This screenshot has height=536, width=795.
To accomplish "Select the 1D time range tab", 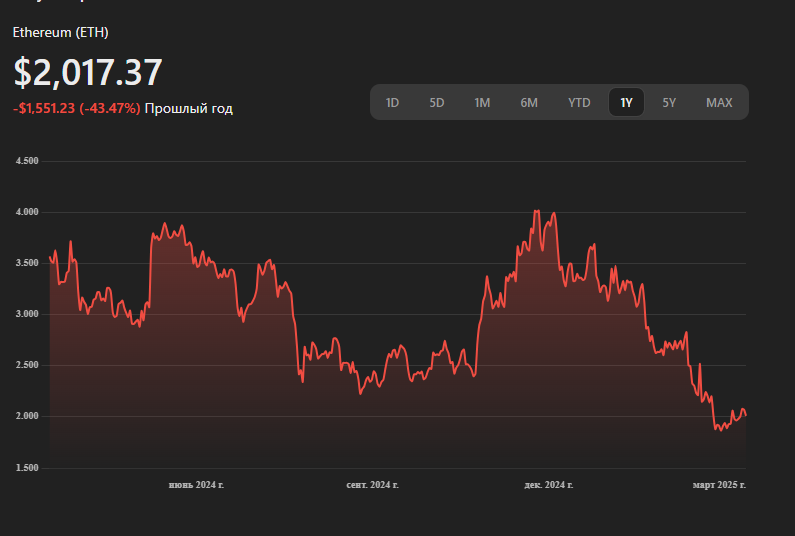I will click(392, 102).
